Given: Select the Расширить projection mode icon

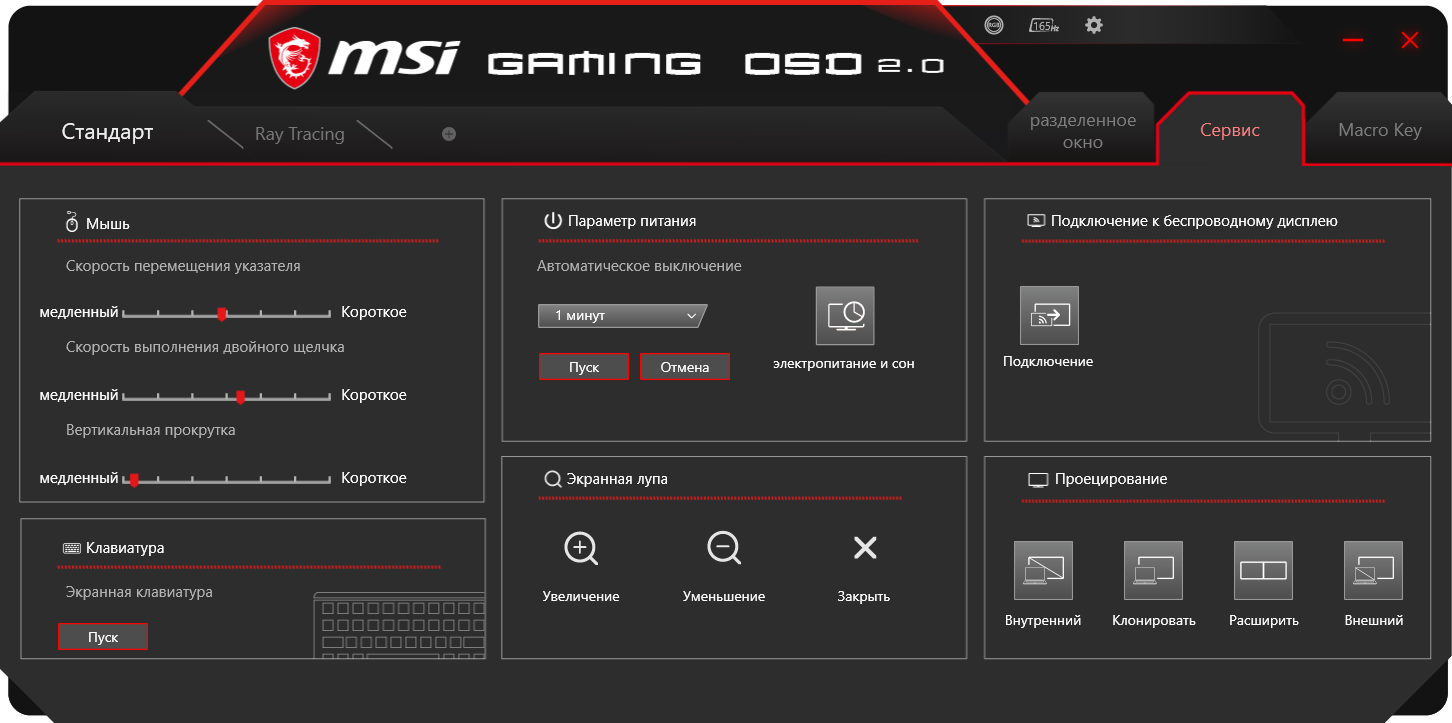Looking at the screenshot, I should click(x=1263, y=571).
